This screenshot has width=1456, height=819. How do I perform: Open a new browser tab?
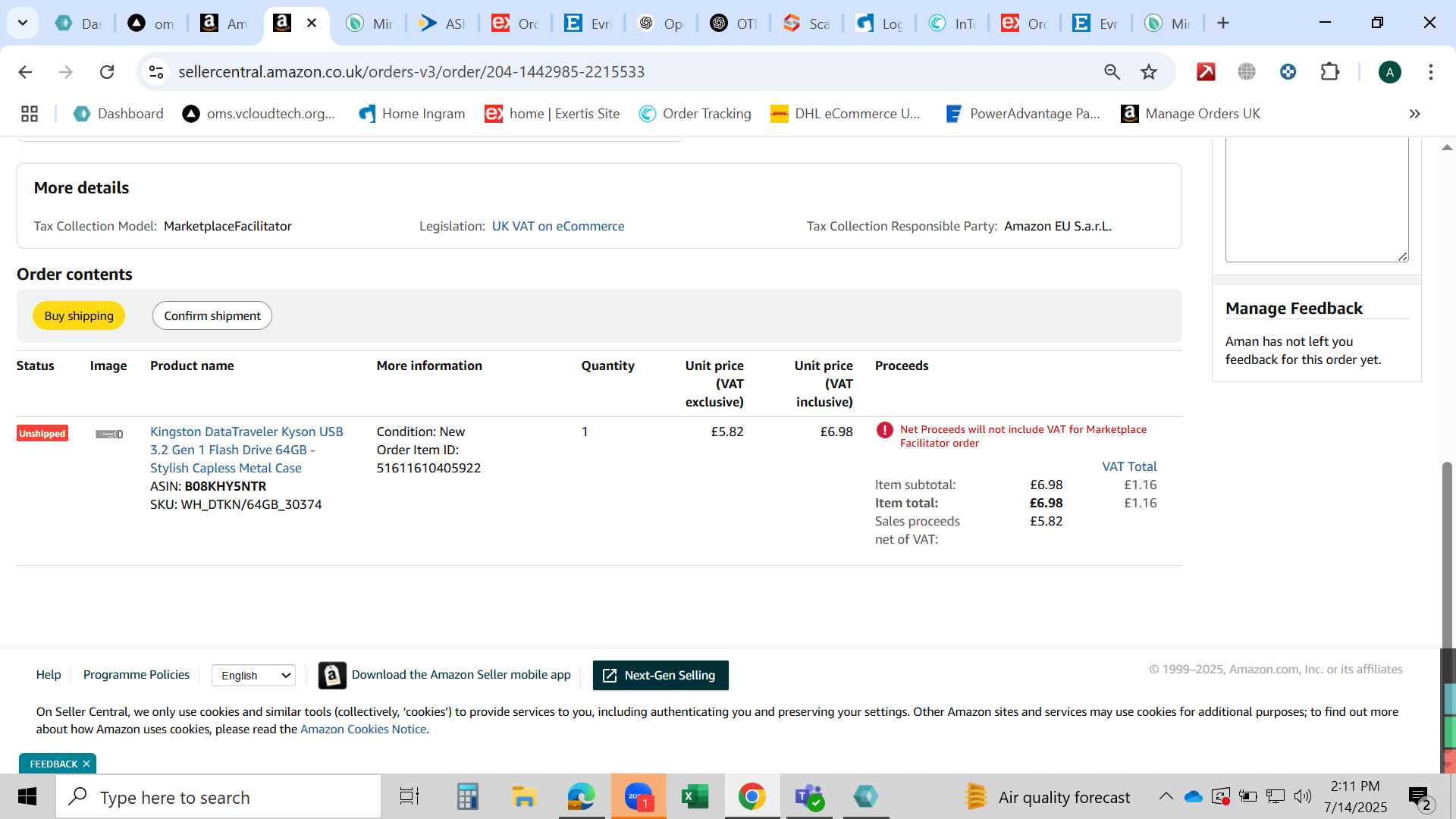(1222, 24)
